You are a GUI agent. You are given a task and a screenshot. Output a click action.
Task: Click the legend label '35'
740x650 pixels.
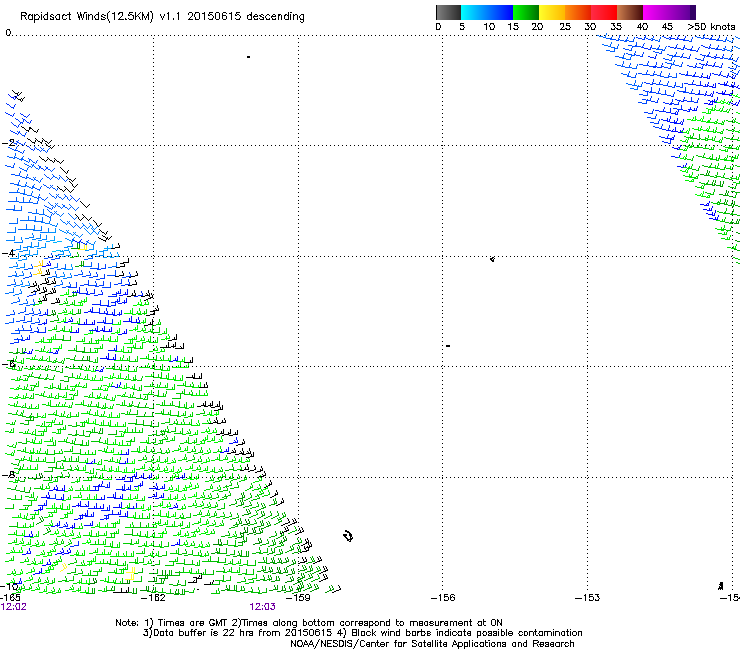click(x=616, y=27)
